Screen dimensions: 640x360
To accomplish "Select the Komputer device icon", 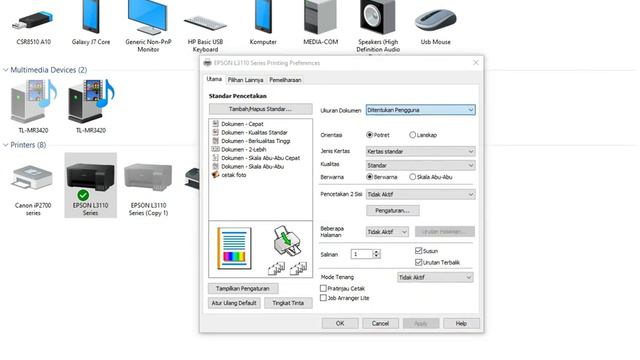I will (x=263, y=16).
